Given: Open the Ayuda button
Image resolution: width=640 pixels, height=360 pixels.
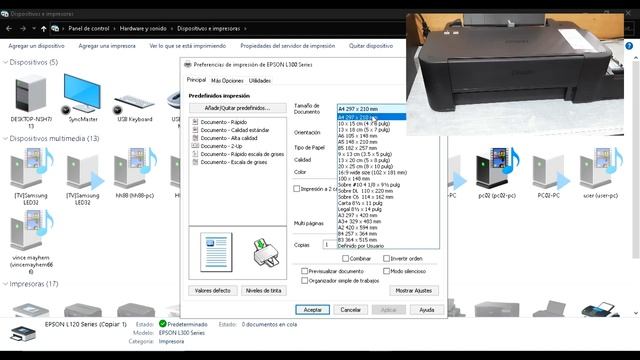Looking at the screenshot, I should click(x=427, y=310).
